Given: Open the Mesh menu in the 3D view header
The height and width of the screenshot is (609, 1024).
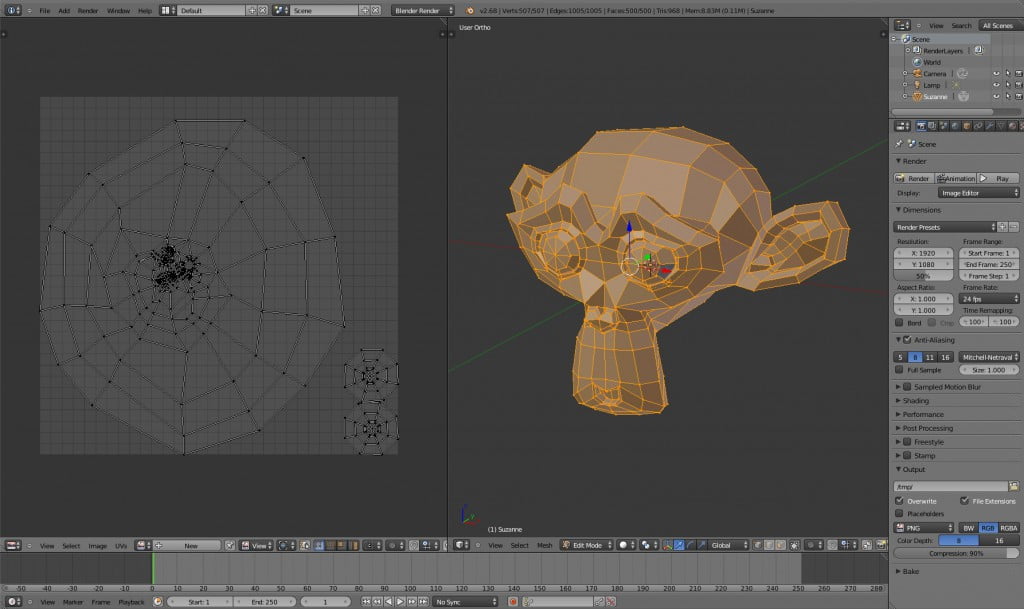Looking at the screenshot, I should point(545,546).
